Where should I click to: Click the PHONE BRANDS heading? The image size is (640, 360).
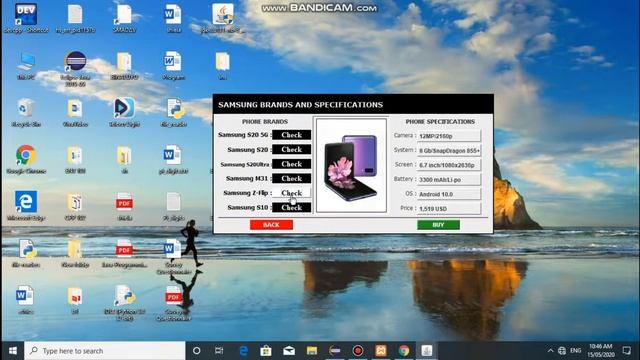click(x=265, y=122)
